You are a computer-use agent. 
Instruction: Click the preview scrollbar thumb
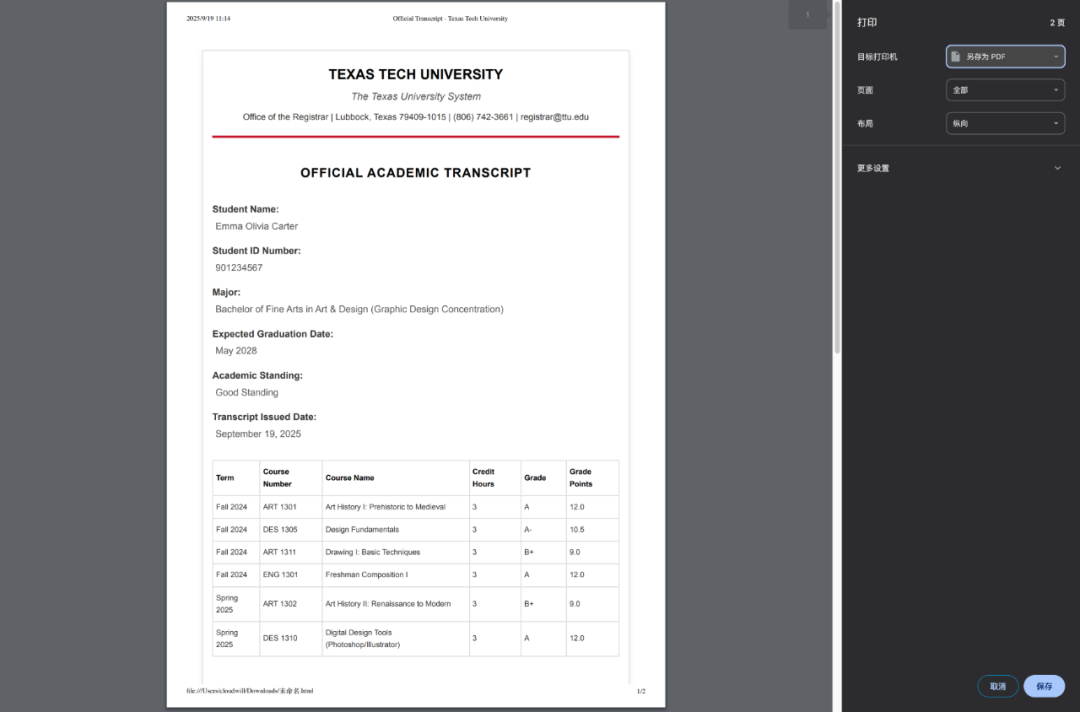coord(837,177)
